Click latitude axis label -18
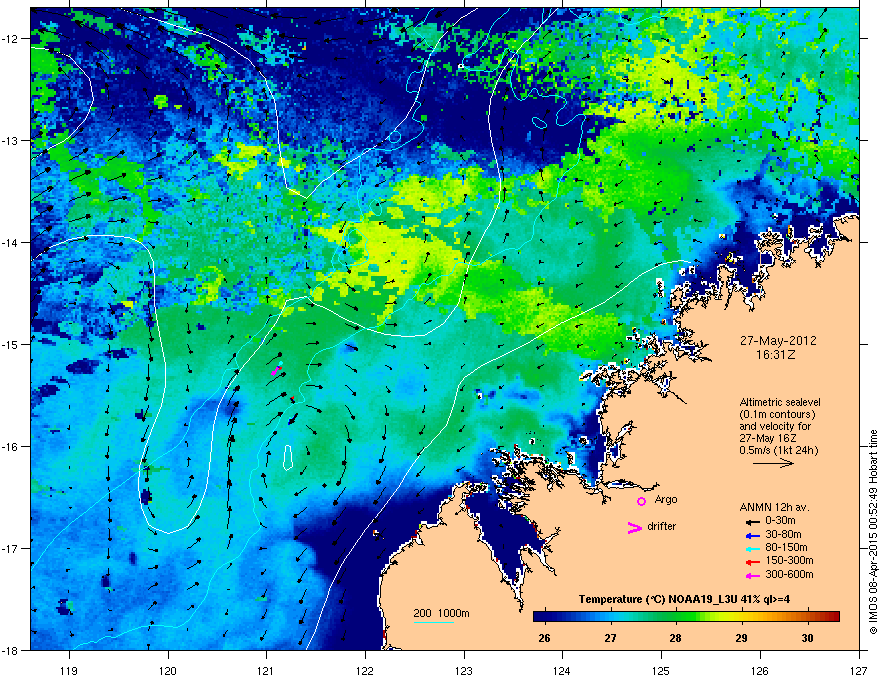This screenshot has height=680, width=880. point(11,650)
